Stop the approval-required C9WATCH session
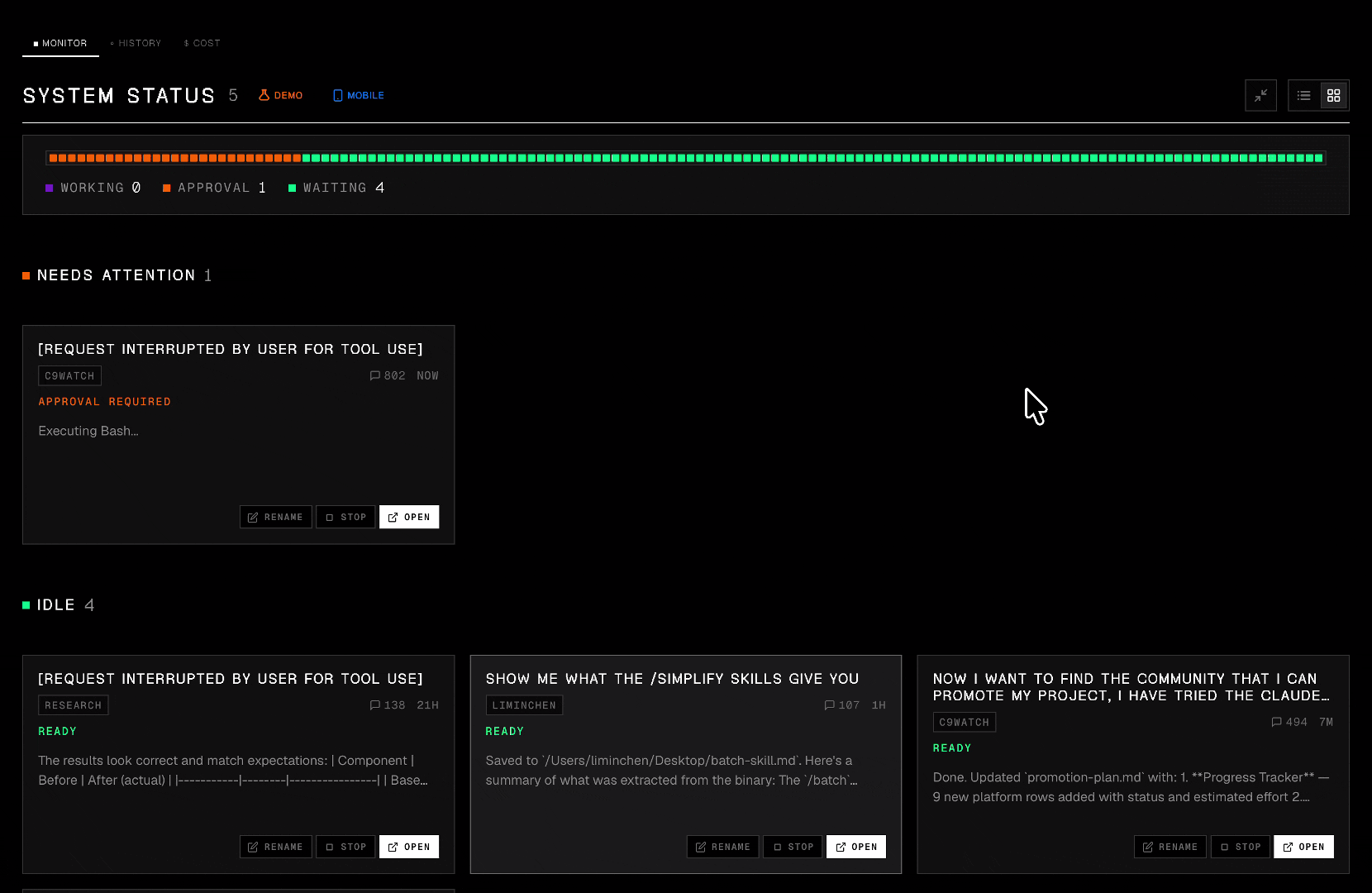This screenshot has height=893, width=1372. click(345, 517)
